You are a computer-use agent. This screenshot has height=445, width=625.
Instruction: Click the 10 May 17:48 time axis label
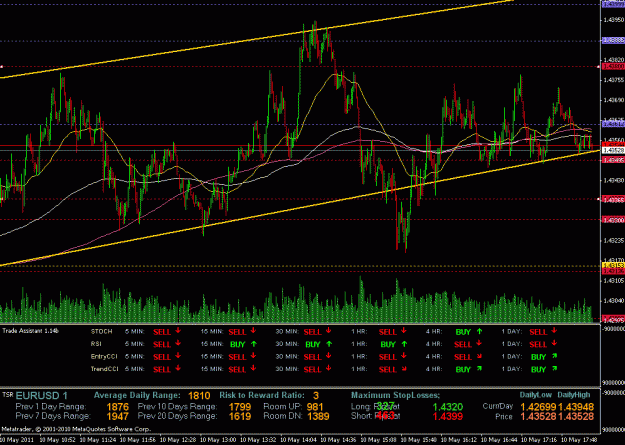click(x=577, y=439)
